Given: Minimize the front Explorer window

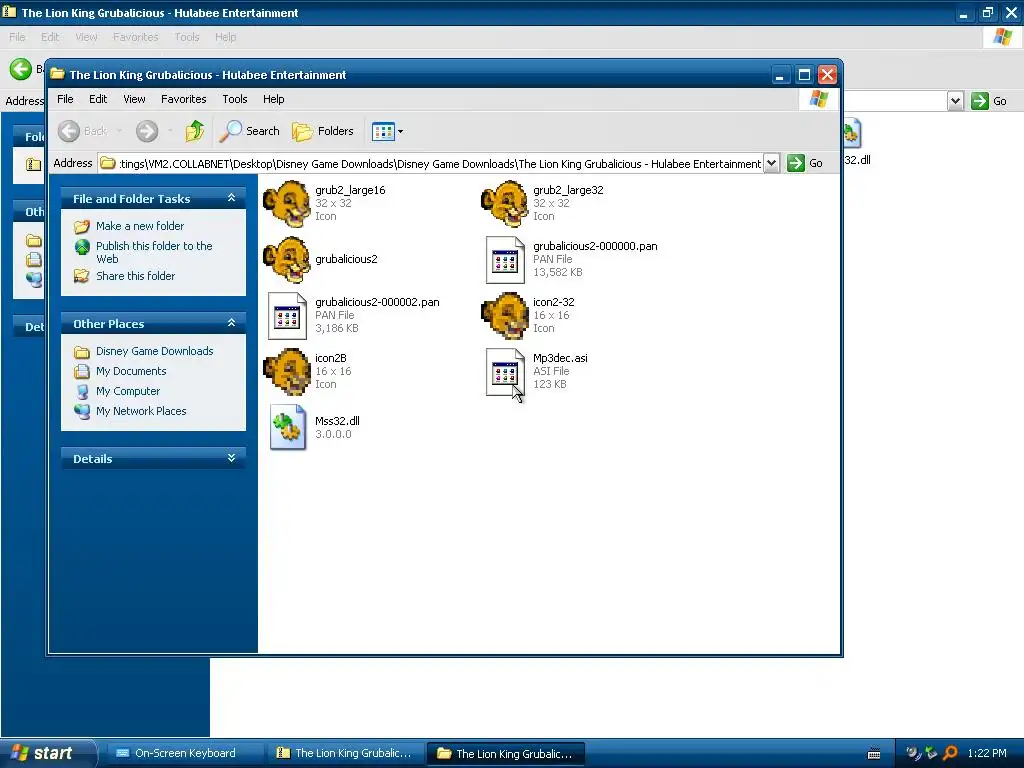Looking at the screenshot, I should pos(780,75).
